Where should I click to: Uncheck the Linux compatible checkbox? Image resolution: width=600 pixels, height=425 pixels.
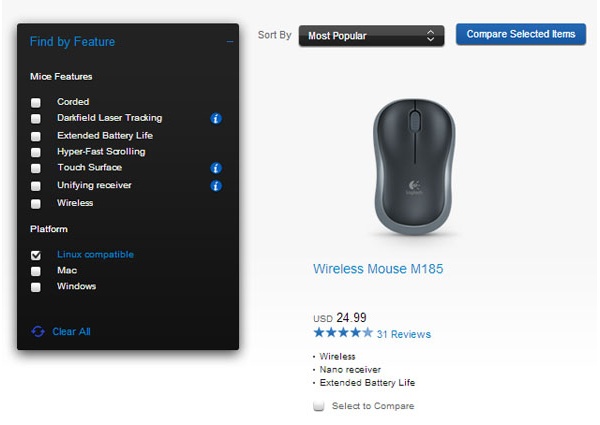(36, 255)
